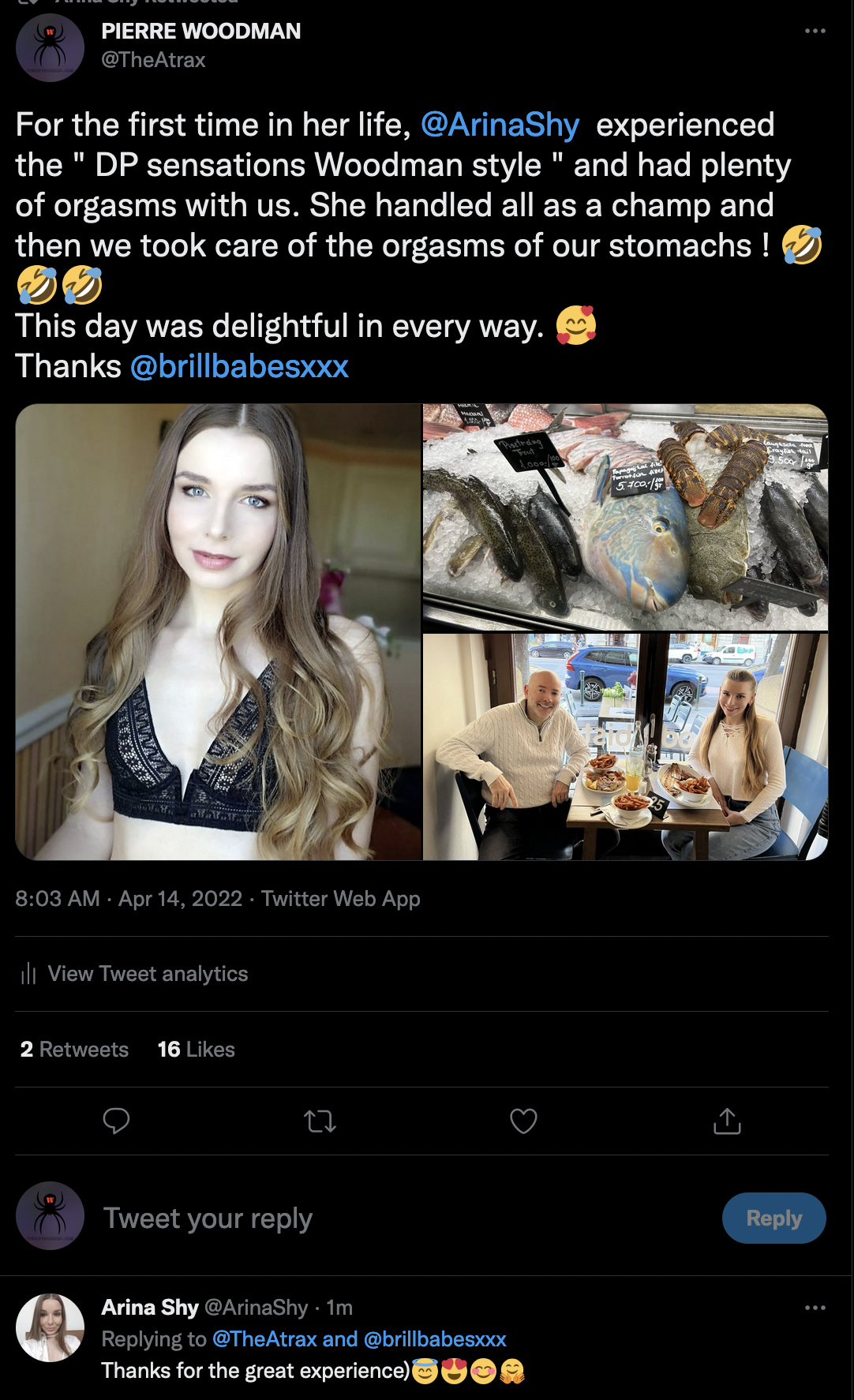
Task: Open the fish market photo thumbnail
Action: 625,517
